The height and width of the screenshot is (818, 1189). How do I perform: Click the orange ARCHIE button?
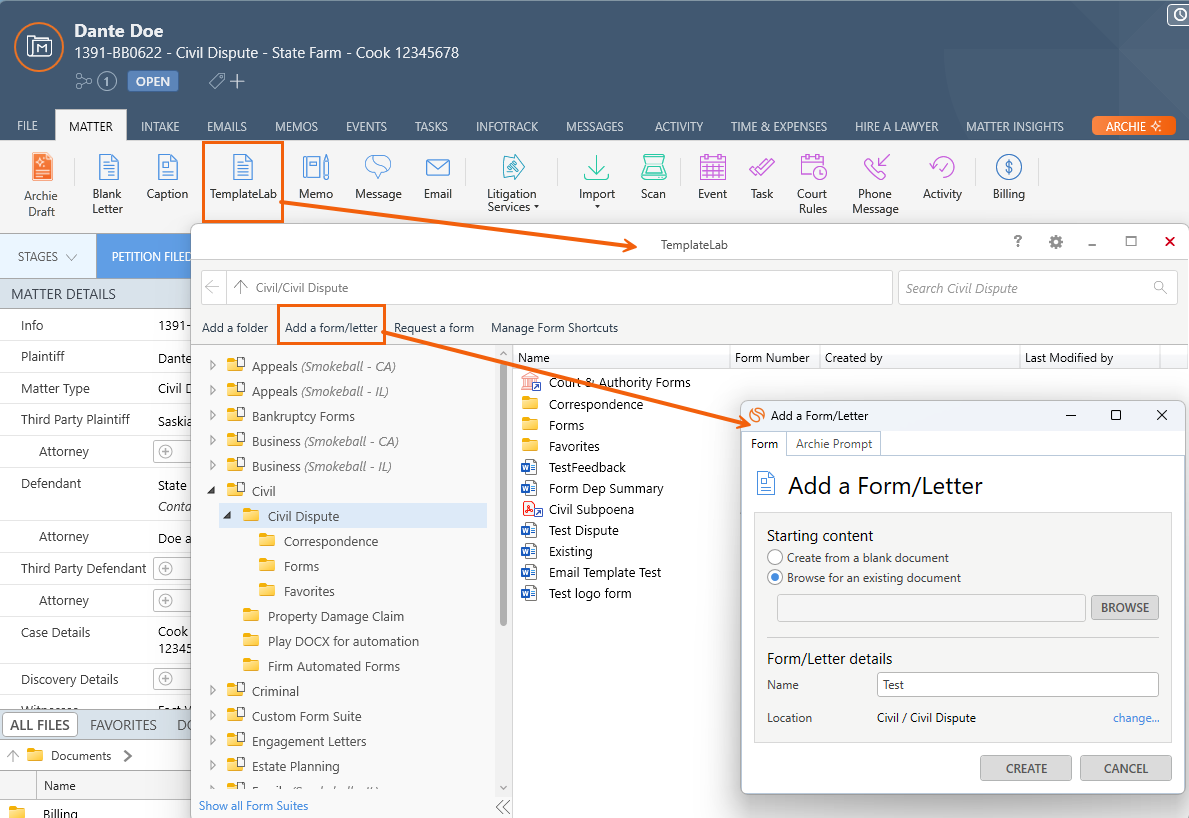tap(1134, 126)
